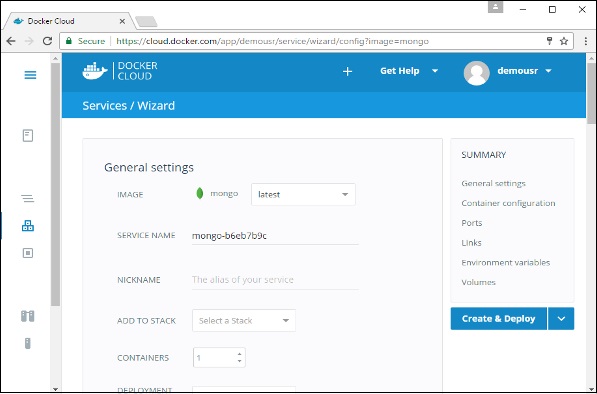Open the demousr account menu
Image resolution: width=597 pixels, height=394 pixels.
tap(524, 71)
